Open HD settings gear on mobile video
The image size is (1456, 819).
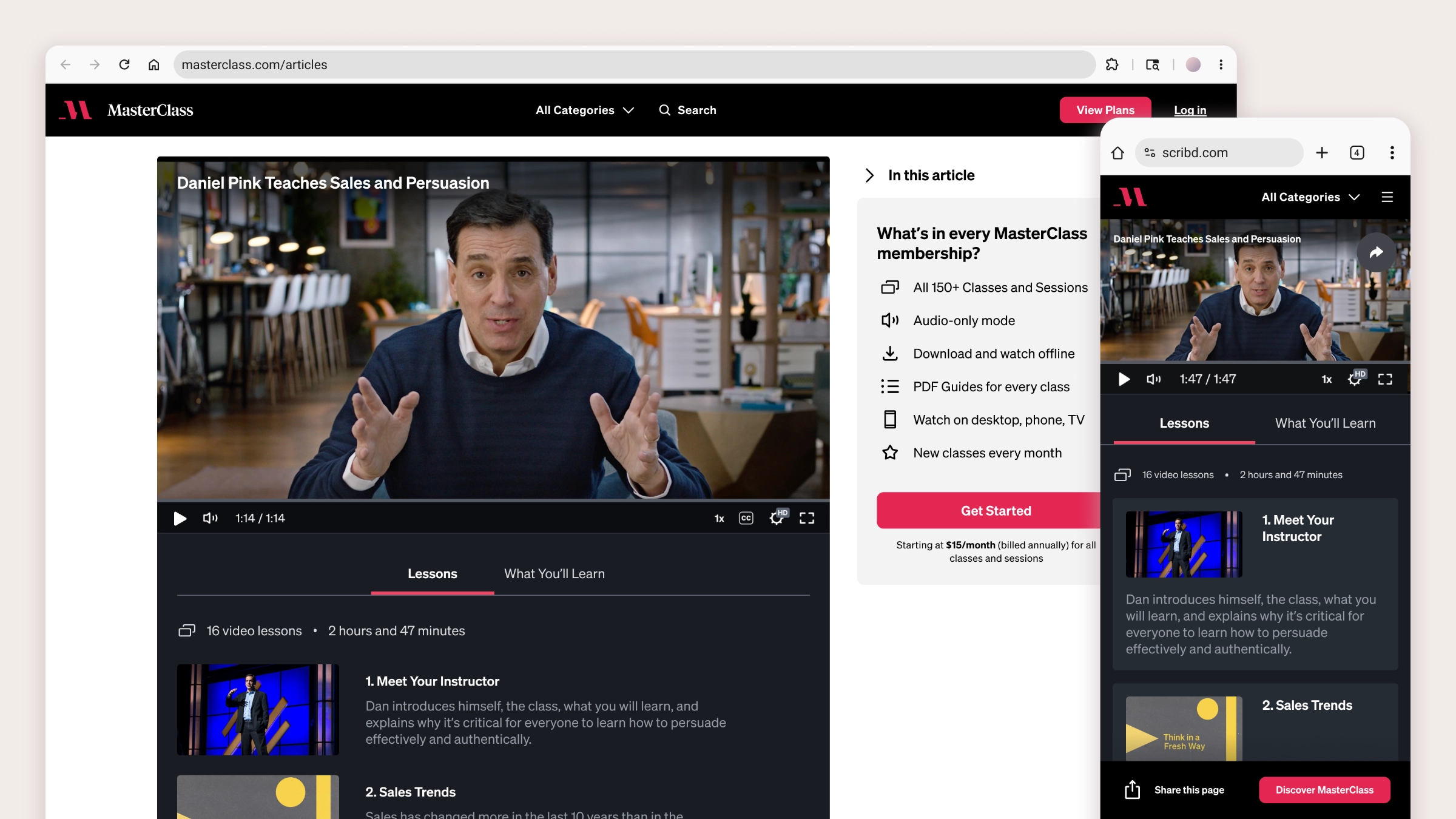(1357, 378)
